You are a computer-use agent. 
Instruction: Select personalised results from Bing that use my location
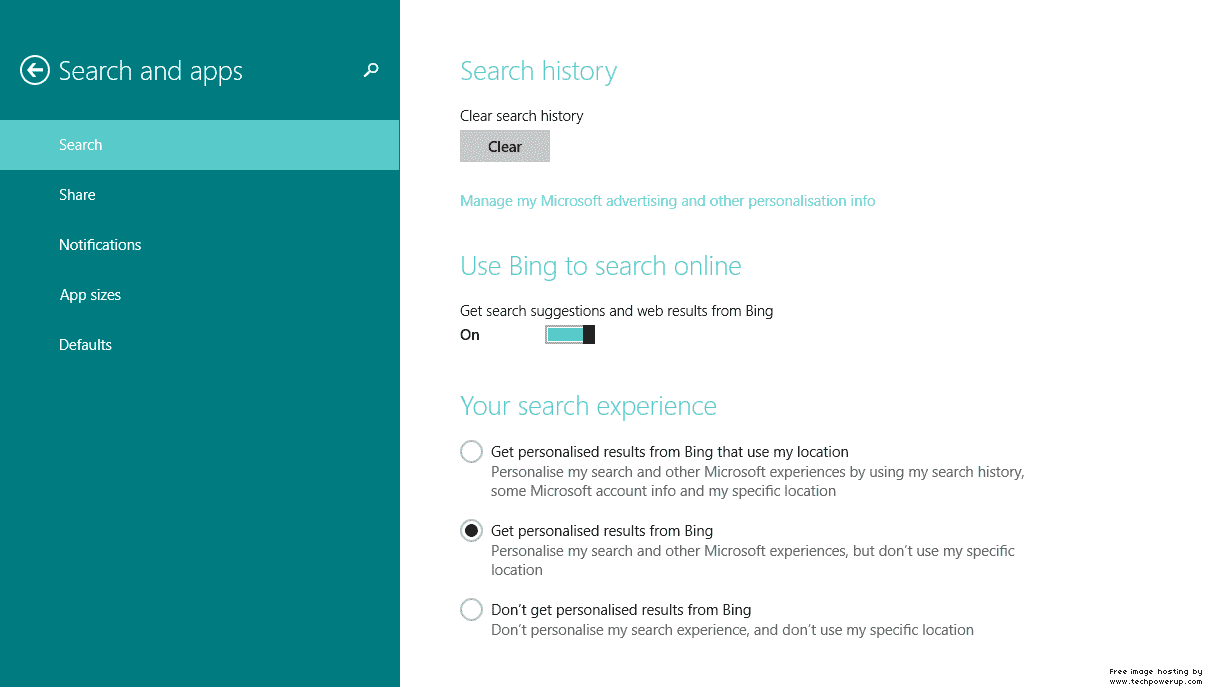tap(471, 452)
